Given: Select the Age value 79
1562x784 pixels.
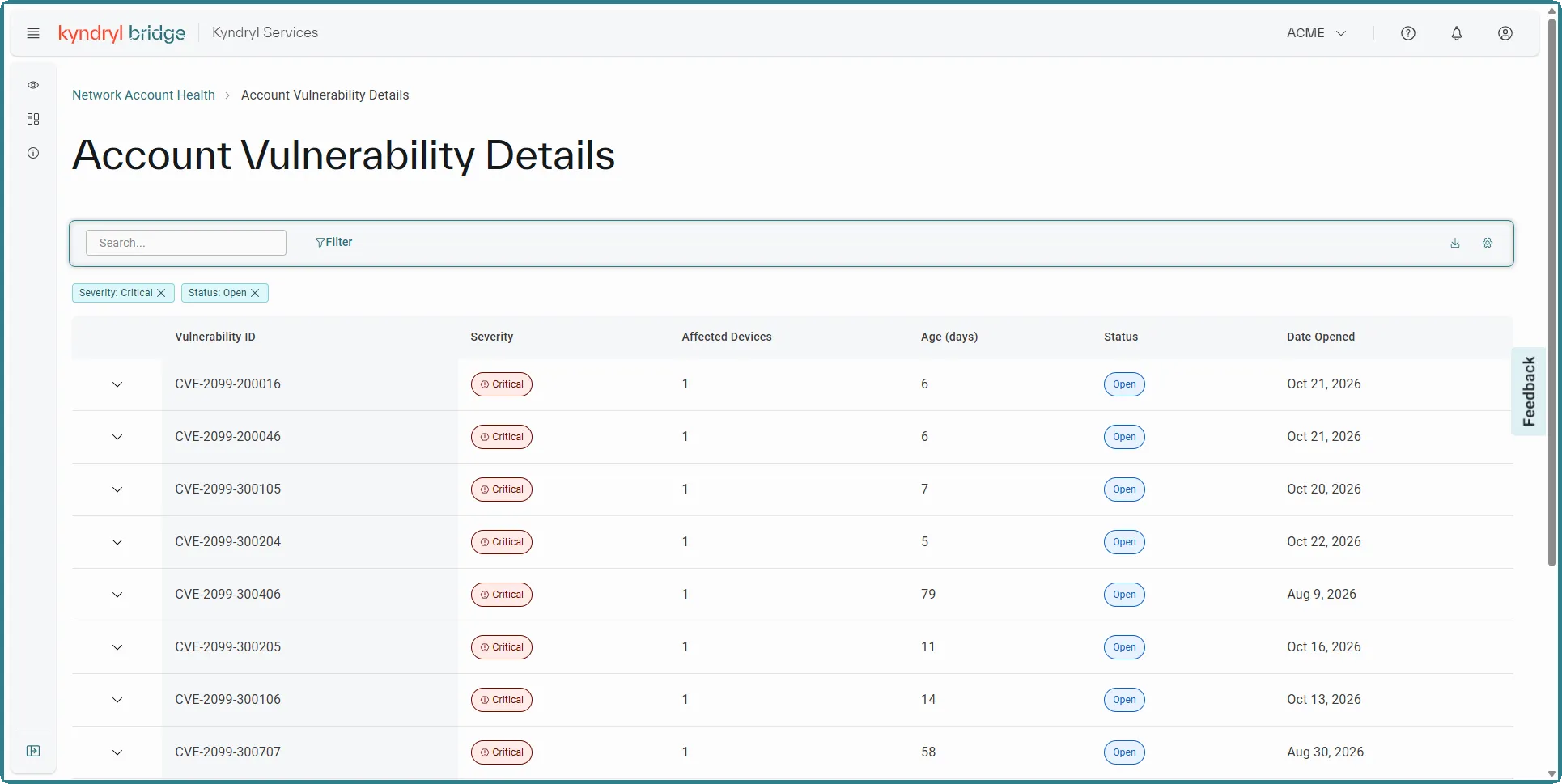Looking at the screenshot, I should click(928, 594).
